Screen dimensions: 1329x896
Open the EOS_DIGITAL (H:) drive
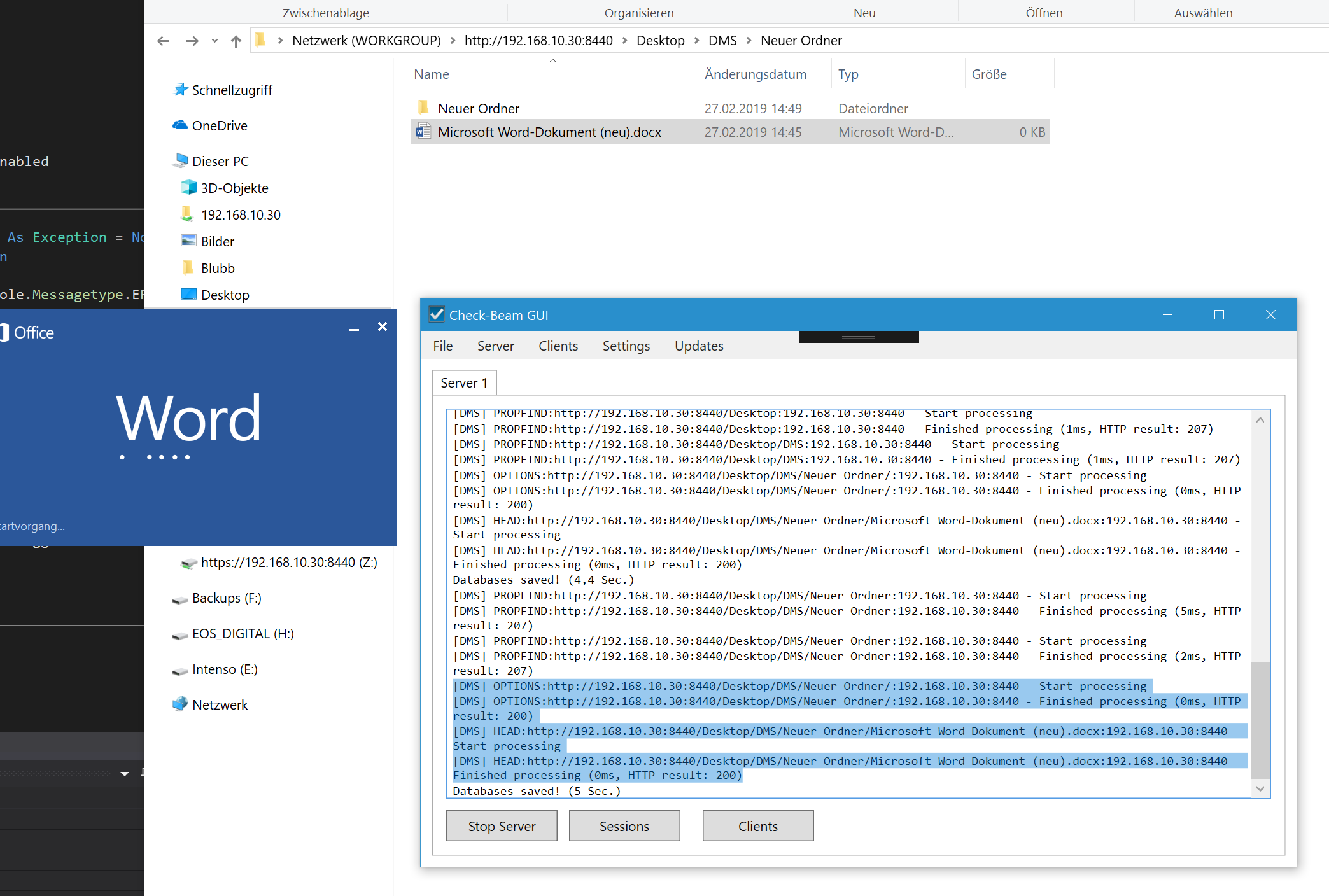coord(242,634)
